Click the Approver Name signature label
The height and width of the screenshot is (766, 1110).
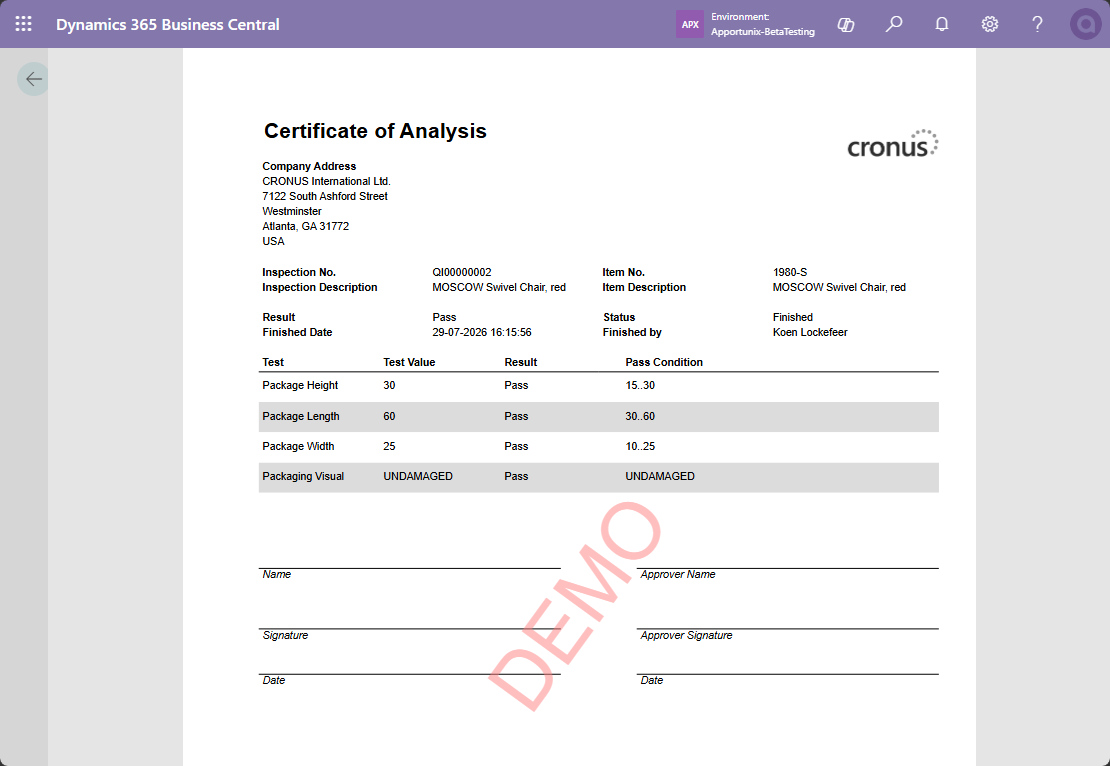pyautogui.click(x=677, y=575)
